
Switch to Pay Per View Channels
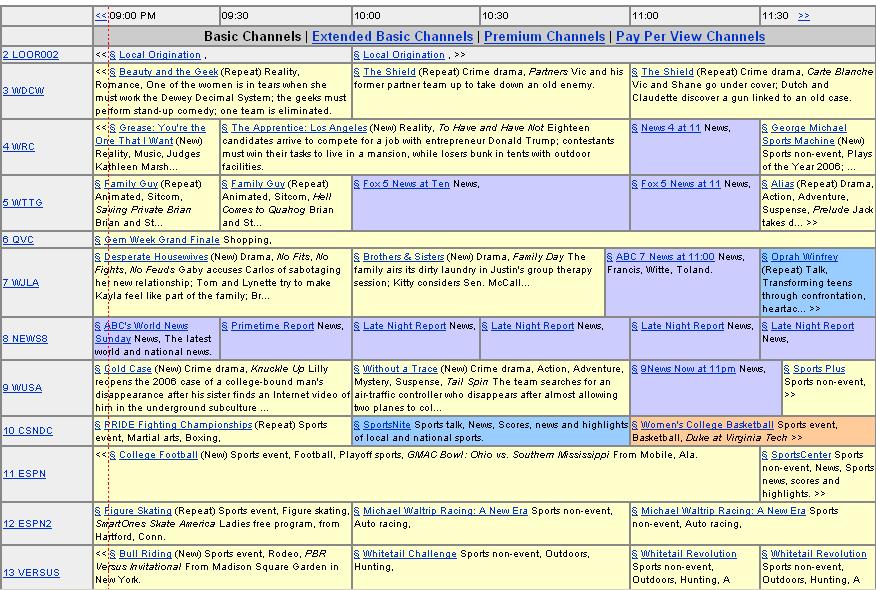[691, 37]
